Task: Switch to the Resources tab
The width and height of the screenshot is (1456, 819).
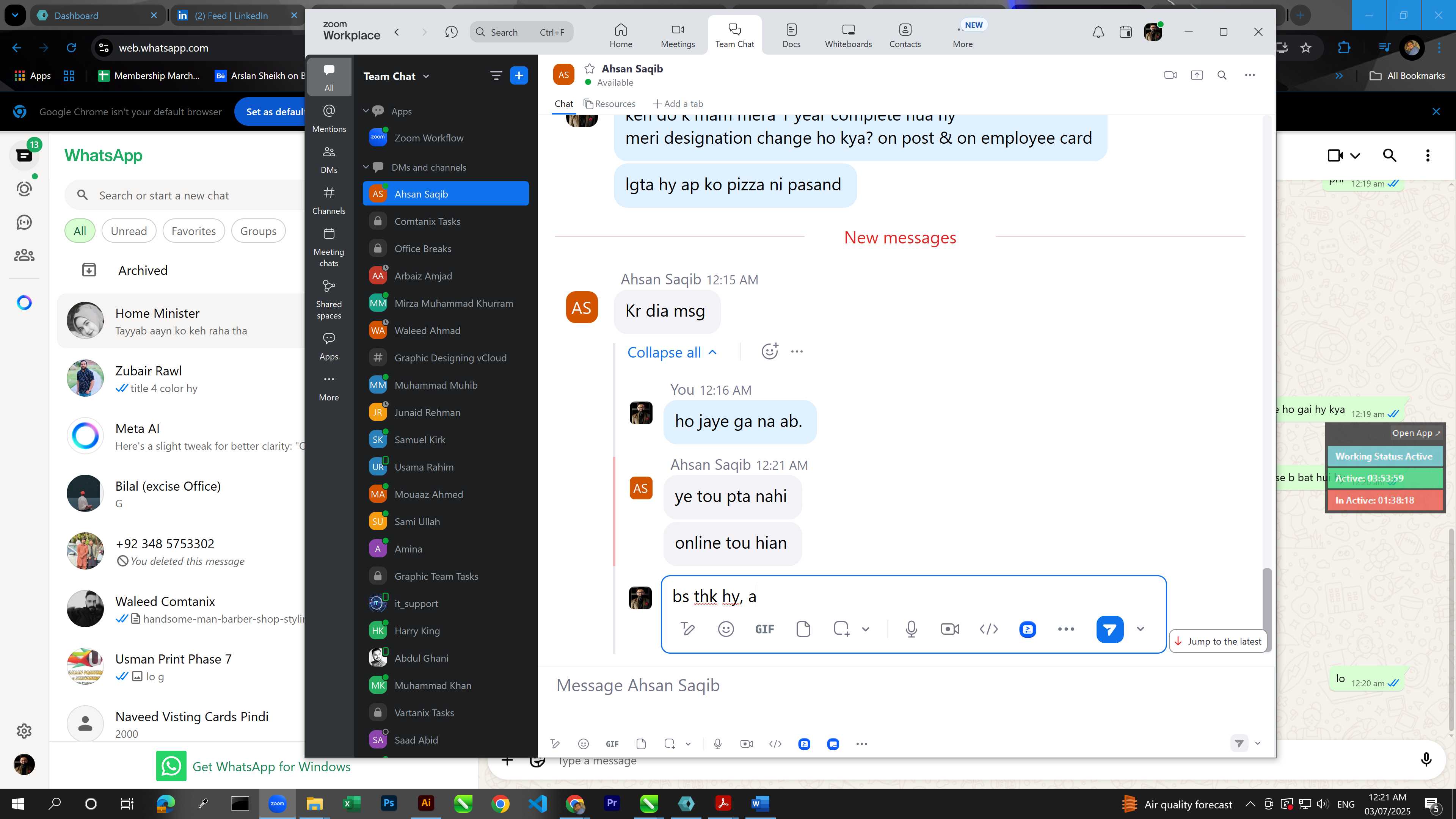Action: [x=609, y=104]
